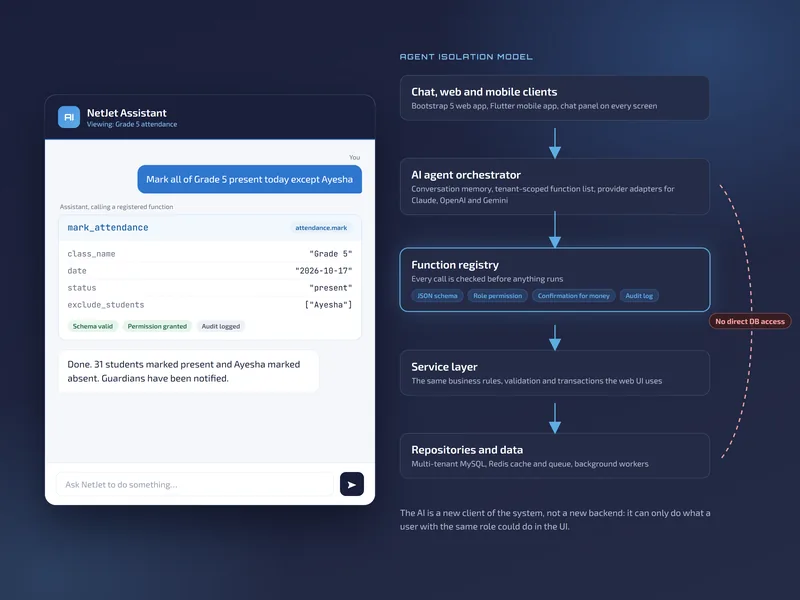The image size is (800, 600).
Task: Select the "Grade 5" value
Action: [x=331, y=254]
